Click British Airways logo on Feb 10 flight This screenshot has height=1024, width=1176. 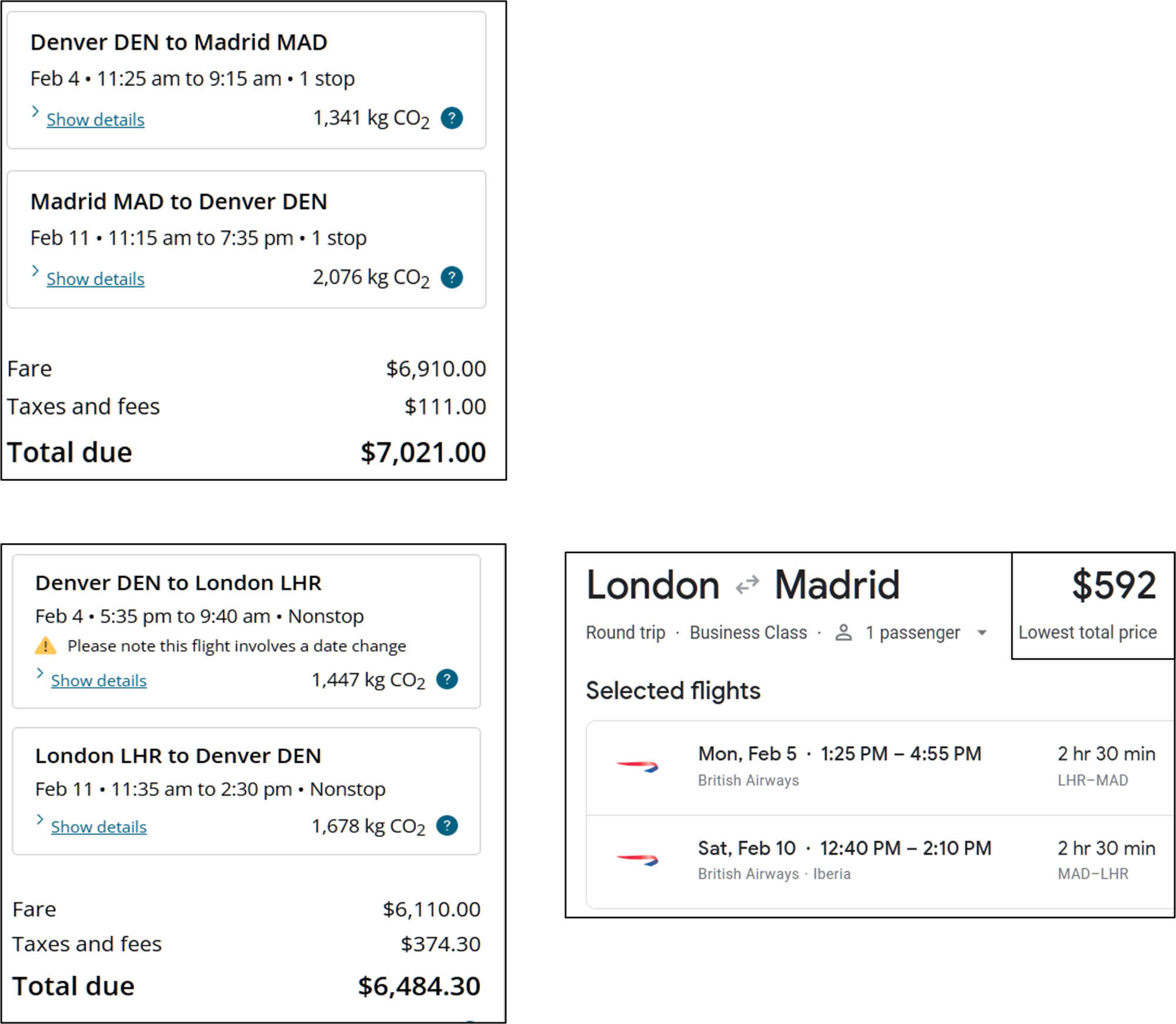(x=637, y=860)
